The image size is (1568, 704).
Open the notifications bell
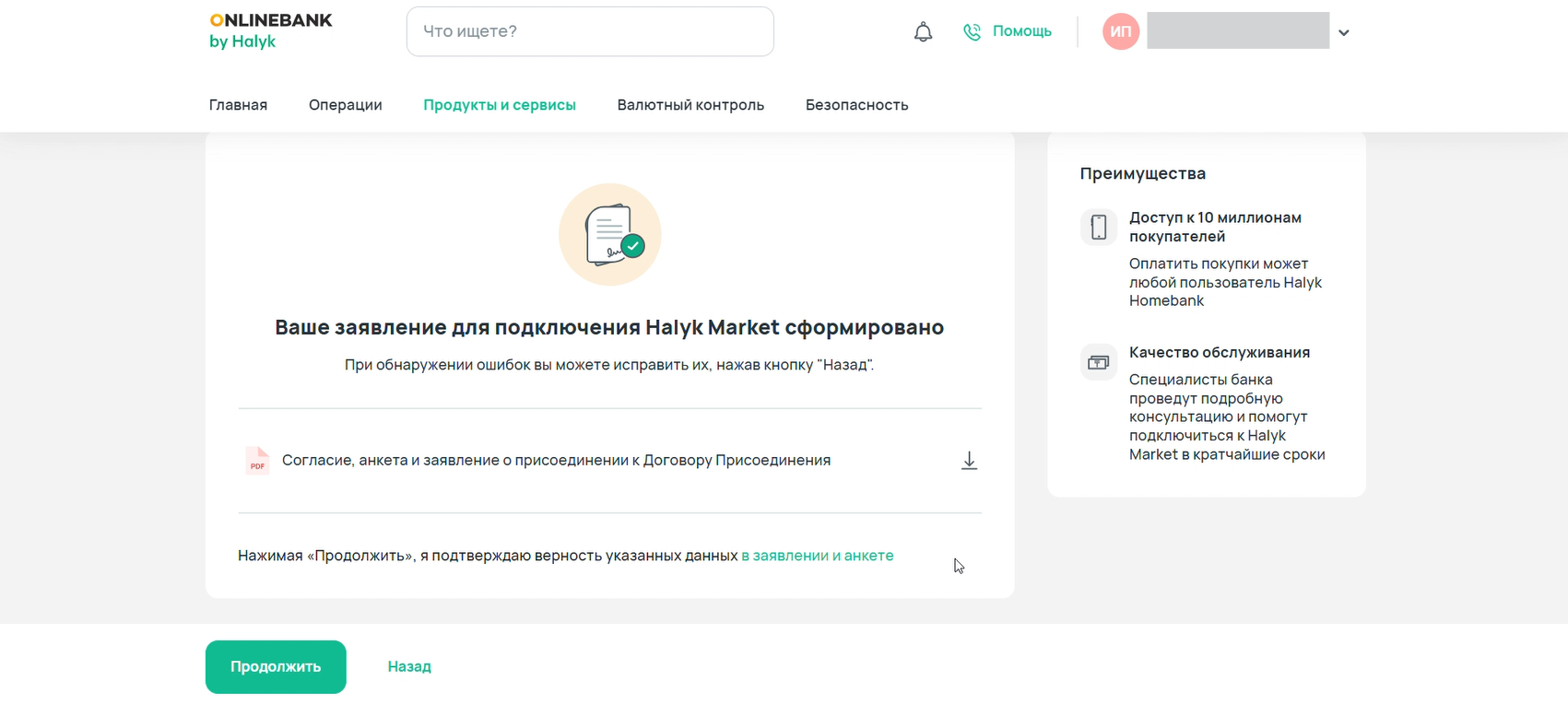click(923, 32)
